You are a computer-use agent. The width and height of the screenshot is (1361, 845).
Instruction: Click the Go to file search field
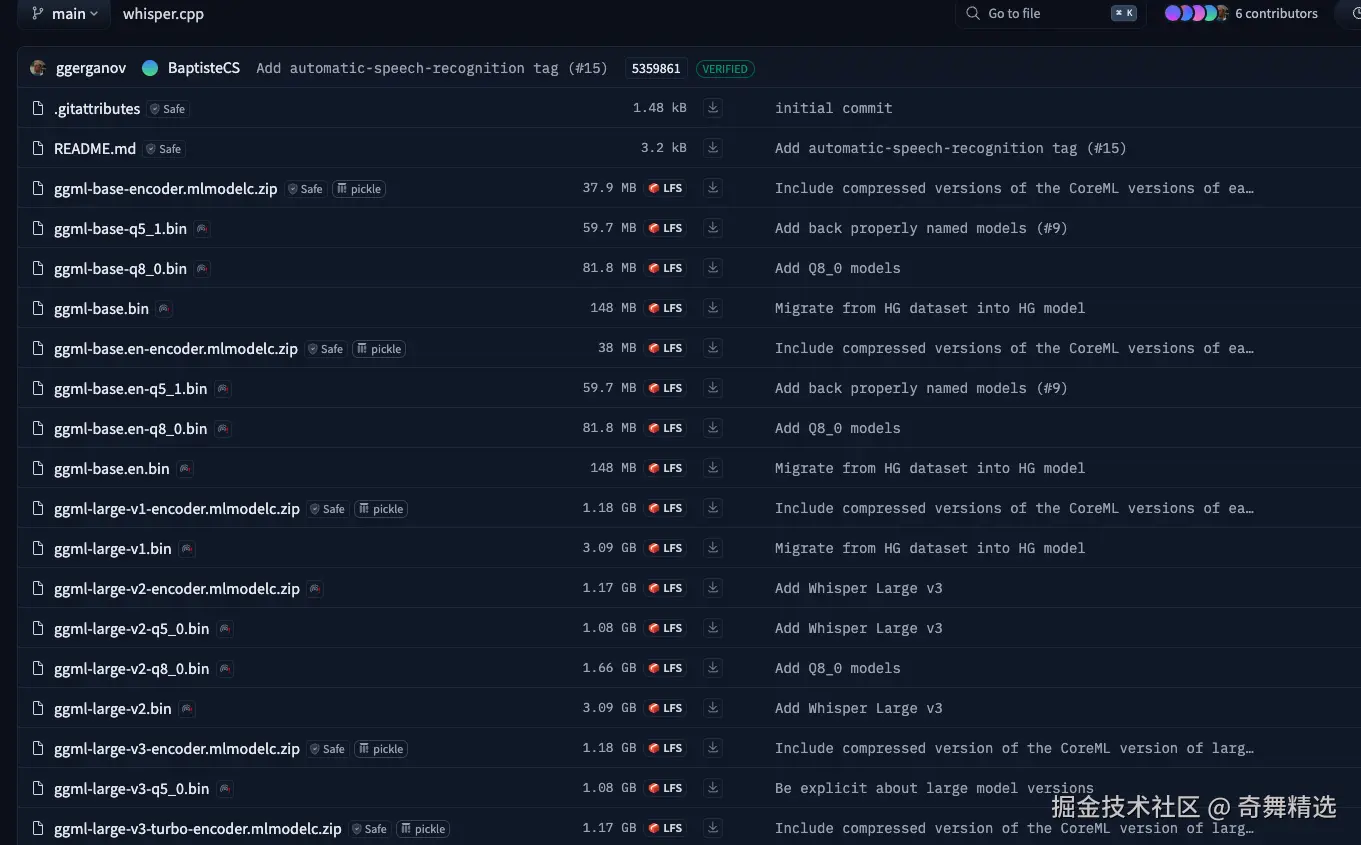(1048, 14)
